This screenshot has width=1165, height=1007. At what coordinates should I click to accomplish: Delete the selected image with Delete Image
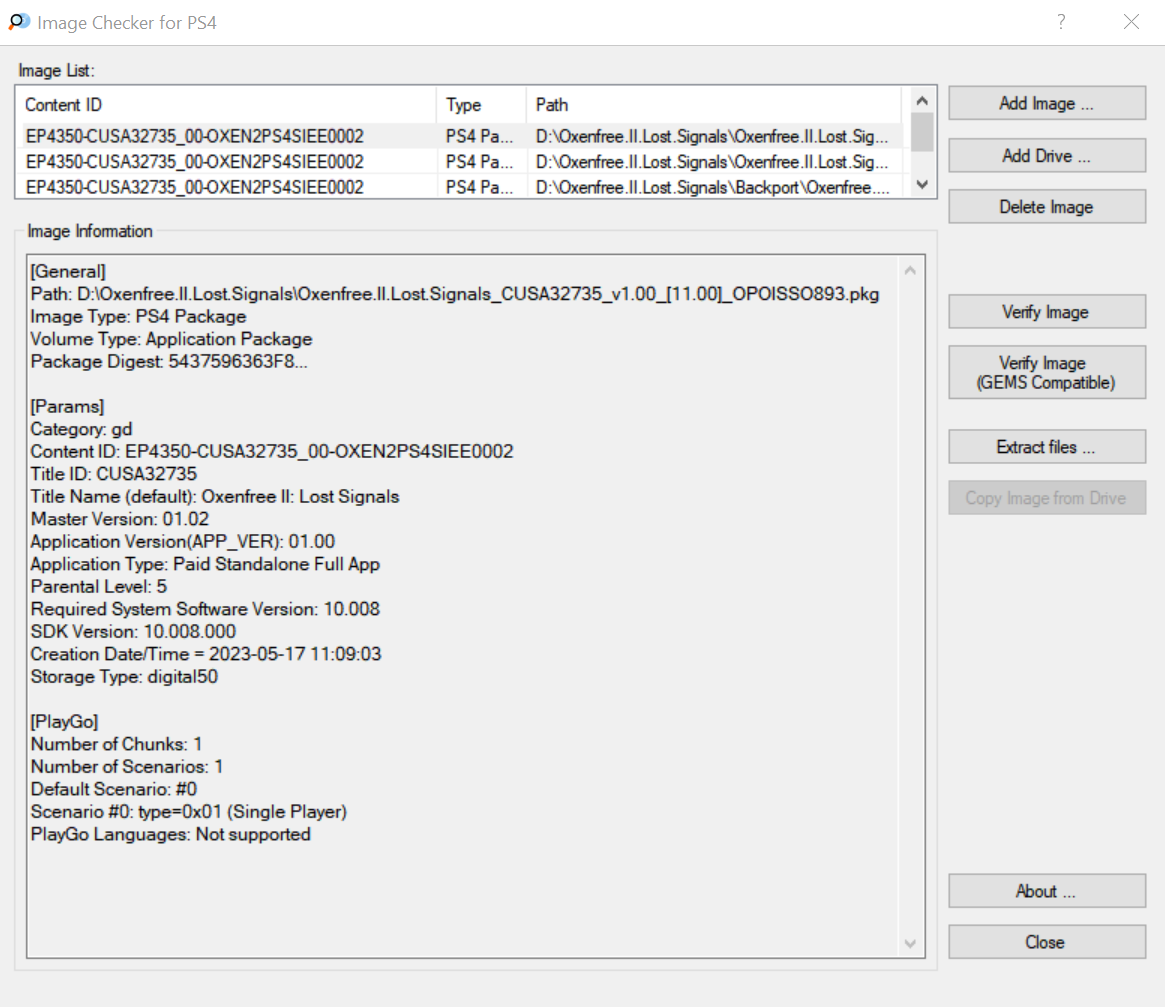[x=1047, y=207]
